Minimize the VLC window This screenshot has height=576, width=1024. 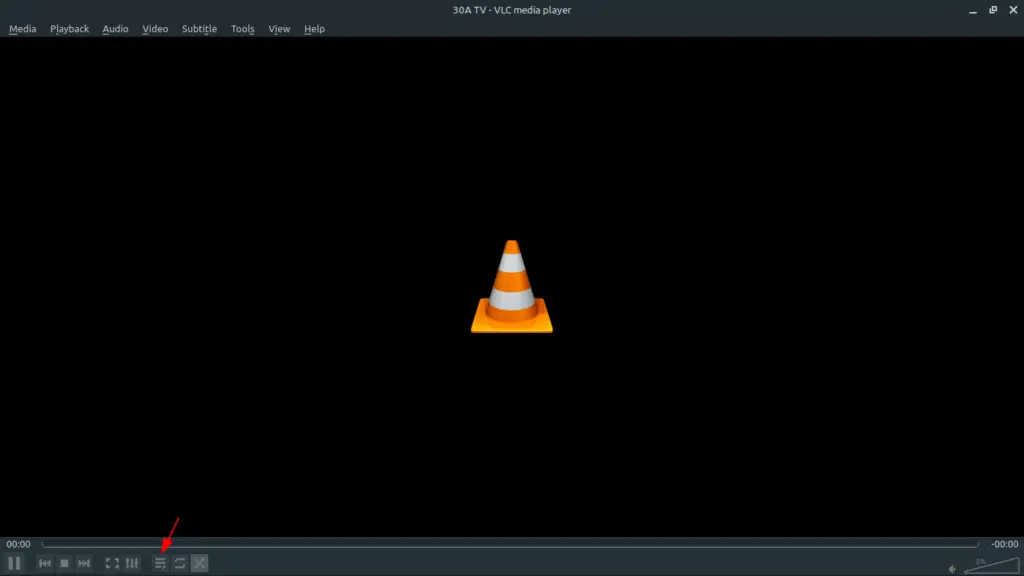coord(972,10)
